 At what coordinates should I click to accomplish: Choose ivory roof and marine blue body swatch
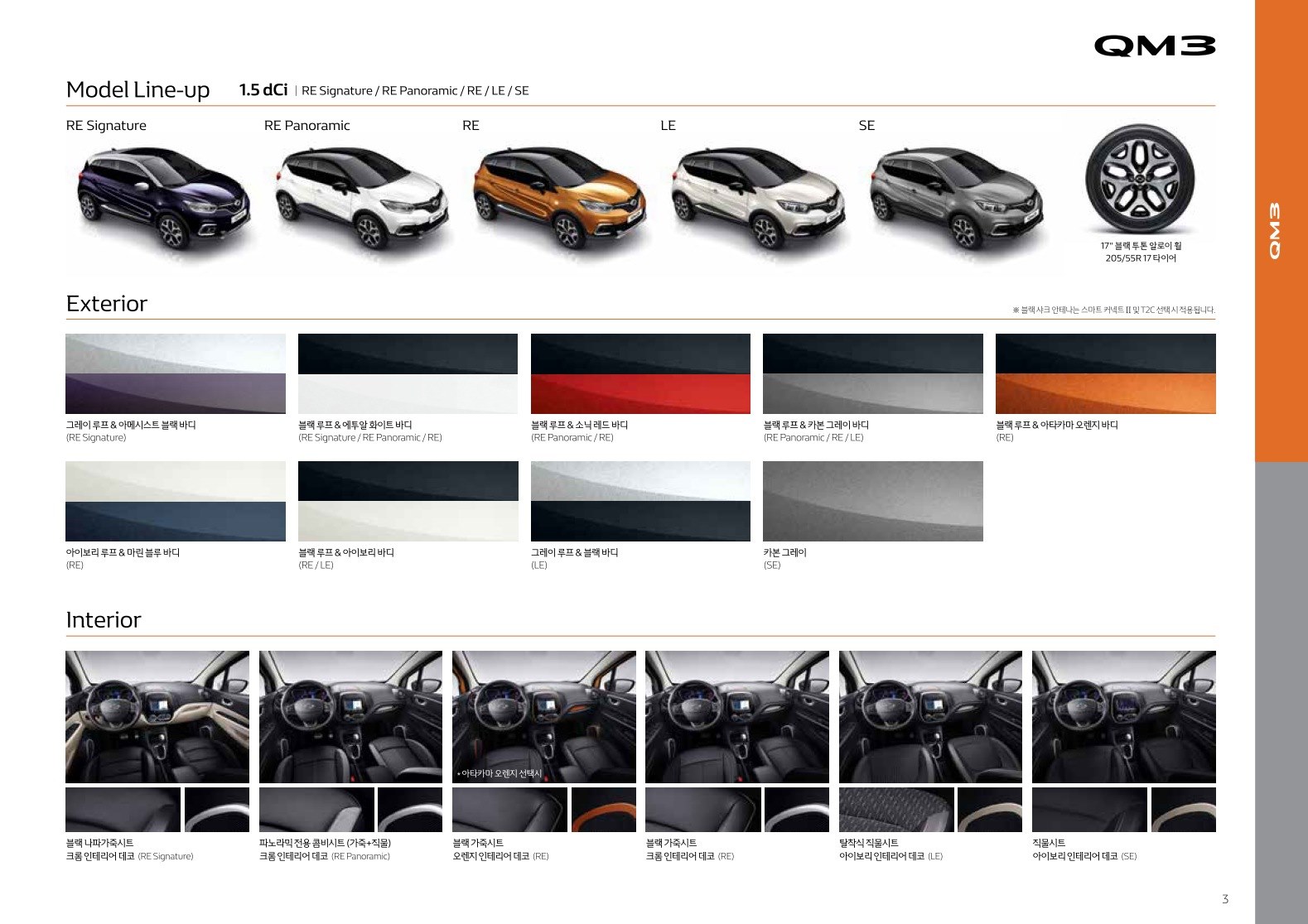pos(176,501)
